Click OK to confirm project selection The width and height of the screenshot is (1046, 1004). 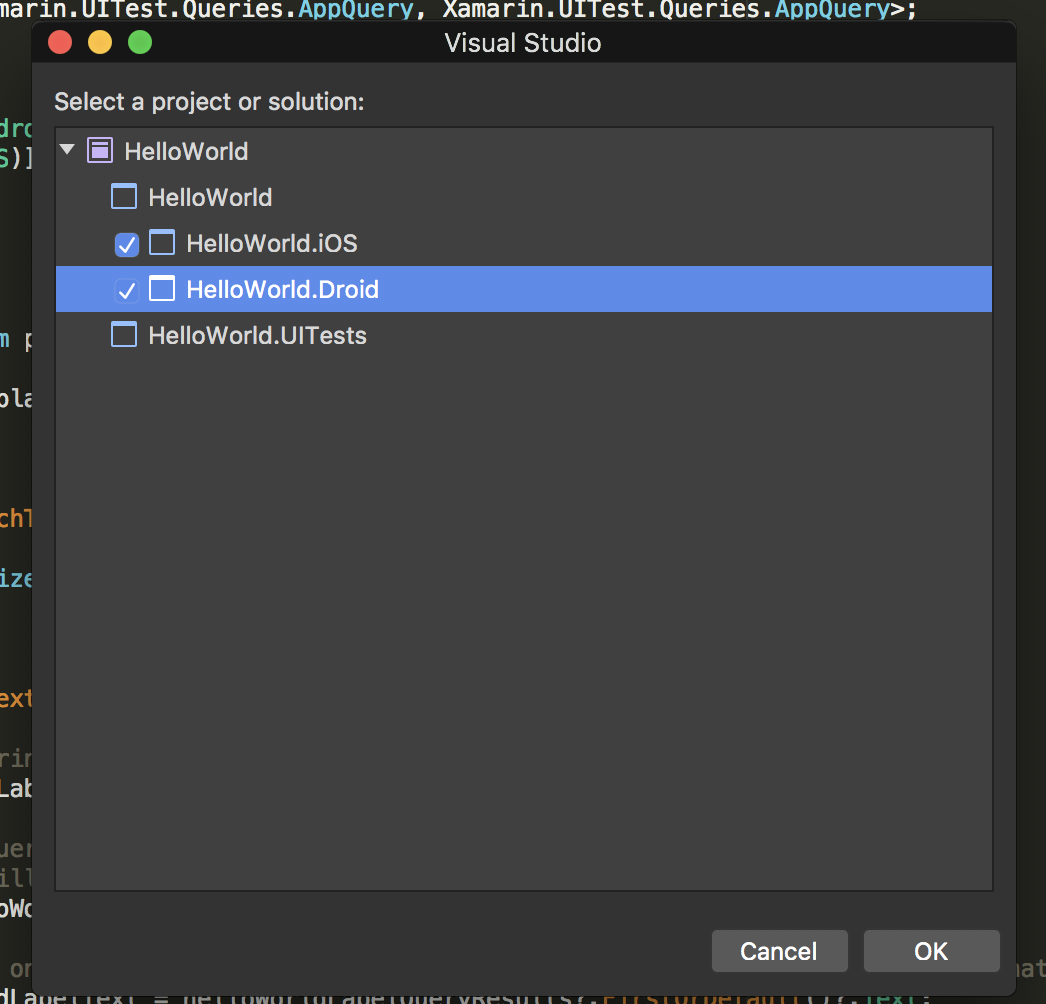(931, 951)
